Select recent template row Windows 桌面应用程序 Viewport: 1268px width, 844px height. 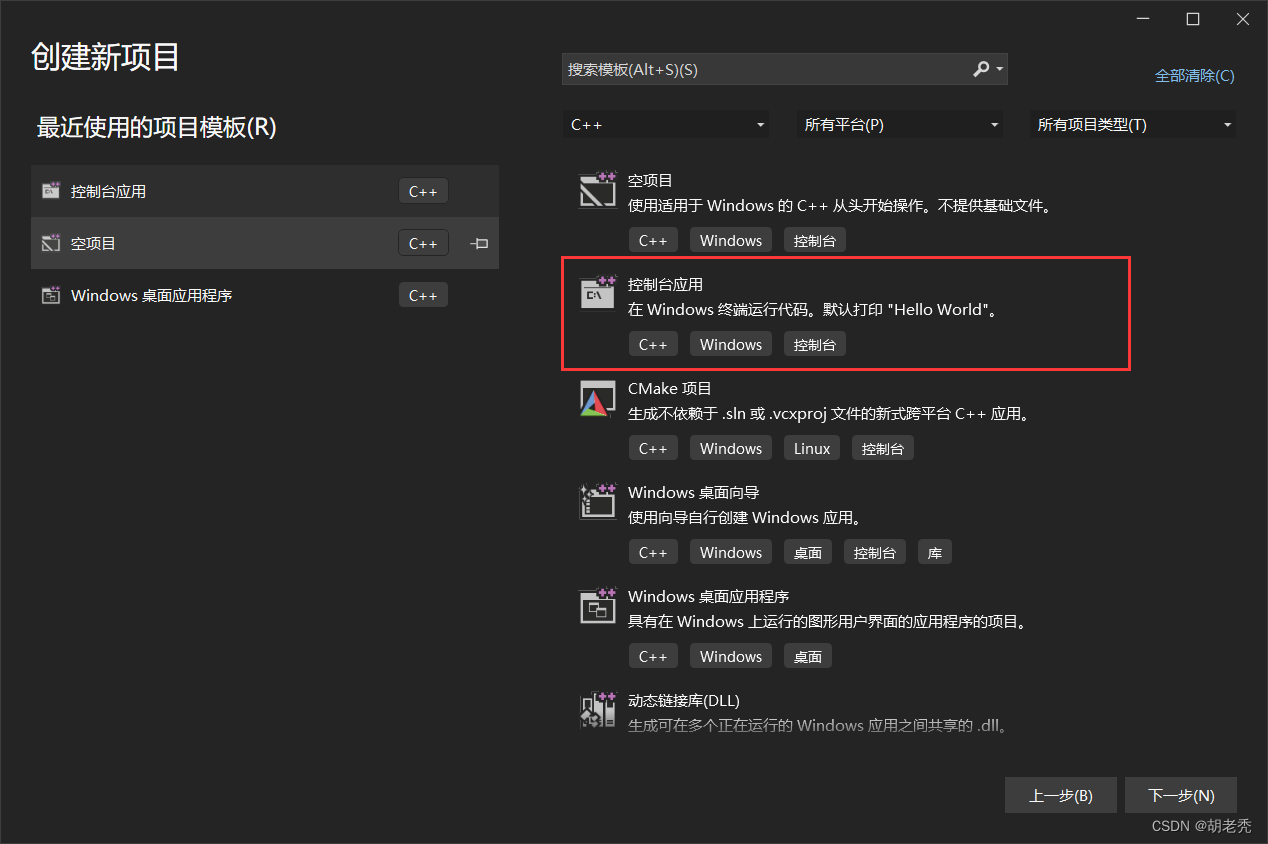pos(265,295)
